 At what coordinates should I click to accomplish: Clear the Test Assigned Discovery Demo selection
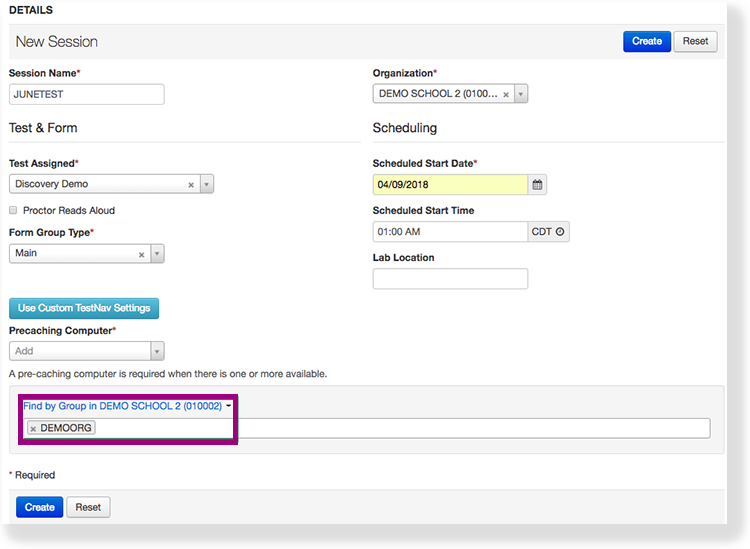pyautogui.click(x=191, y=185)
